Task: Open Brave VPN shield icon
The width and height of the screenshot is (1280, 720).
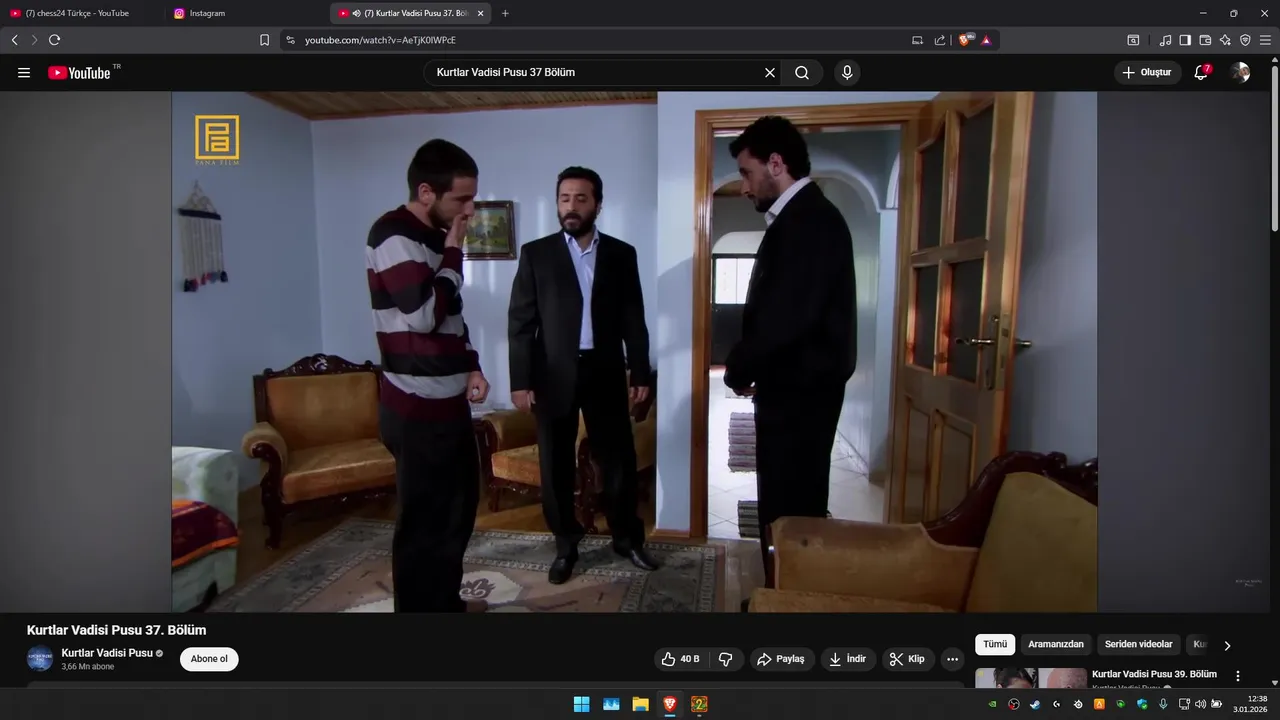Action: coord(1245,40)
